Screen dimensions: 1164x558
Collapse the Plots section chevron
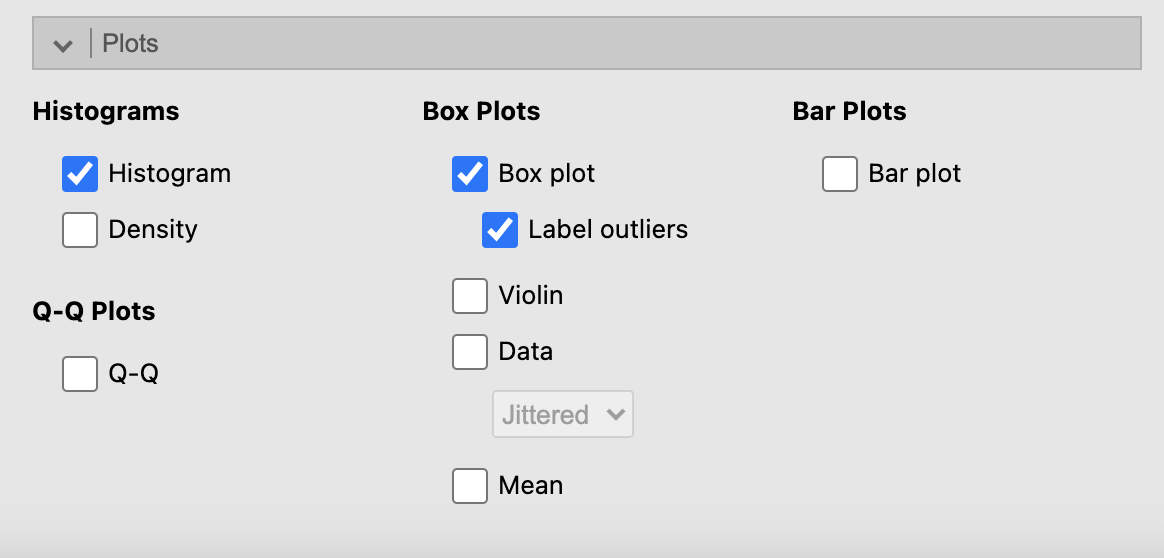[63, 45]
